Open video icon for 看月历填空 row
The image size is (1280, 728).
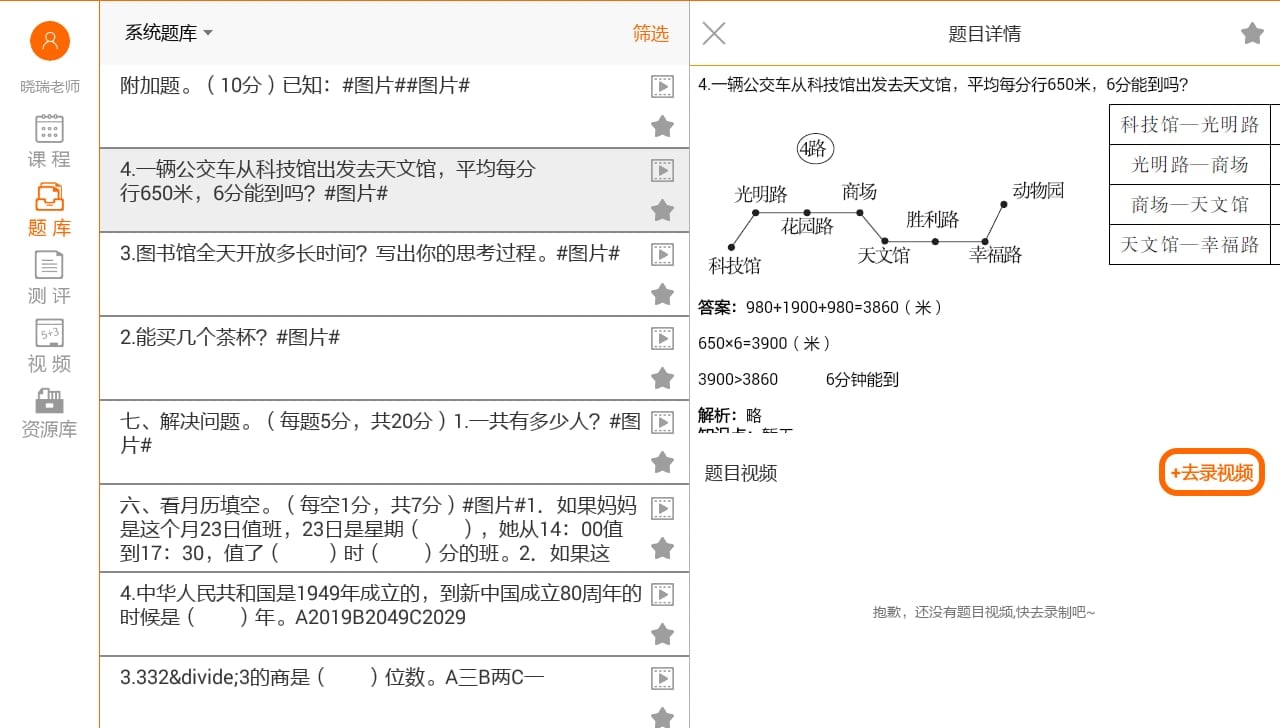pyautogui.click(x=662, y=508)
